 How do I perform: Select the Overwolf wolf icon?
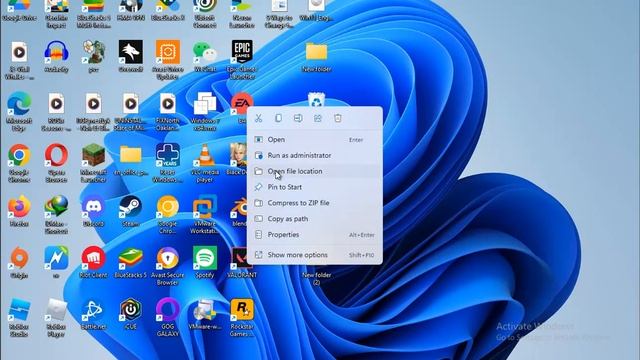tap(131, 51)
